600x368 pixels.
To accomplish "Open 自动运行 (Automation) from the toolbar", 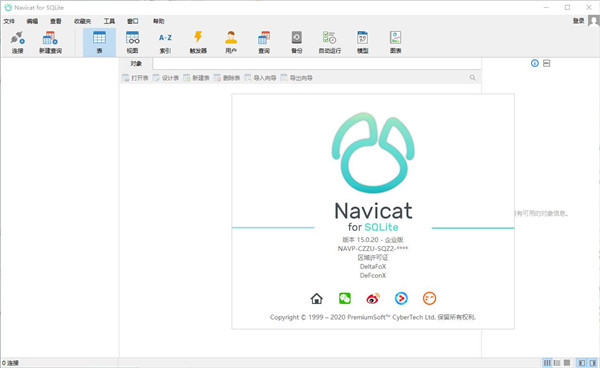I will (x=329, y=42).
